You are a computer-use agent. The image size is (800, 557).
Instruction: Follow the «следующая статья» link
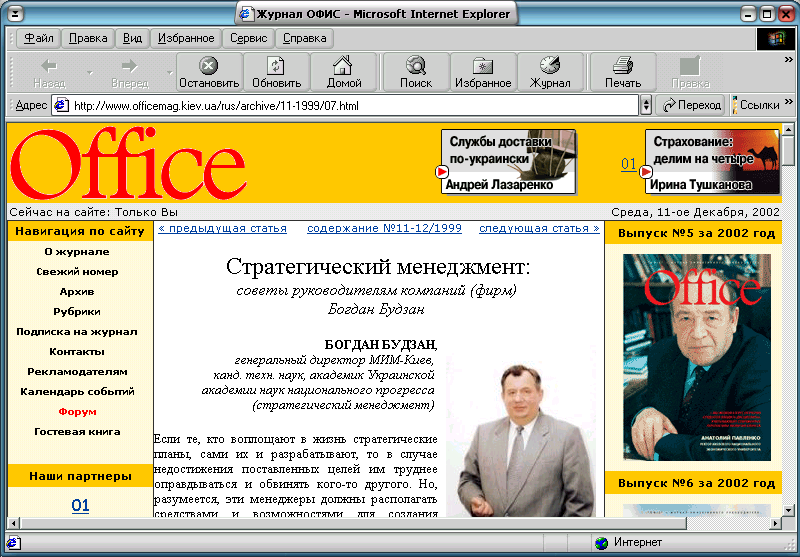click(539, 228)
